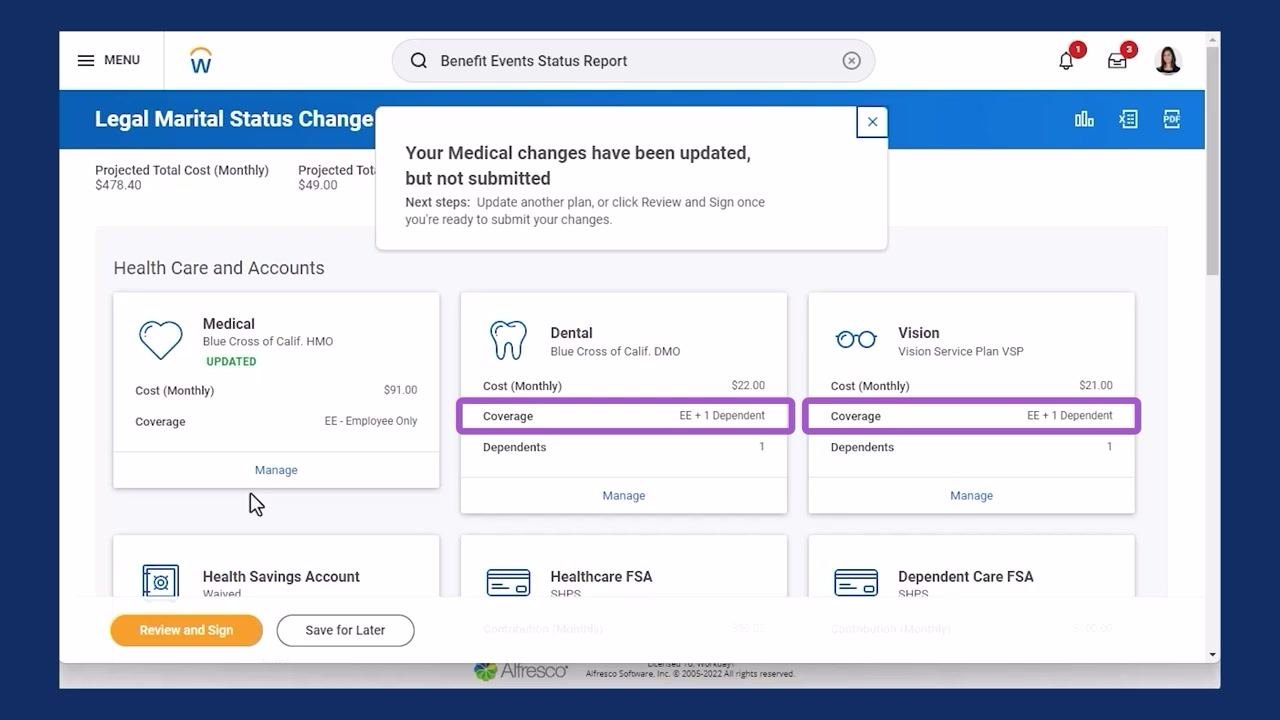Click the EE - Employee Only coverage value
Viewport: 1280px width, 720px height.
[x=371, y=421]
